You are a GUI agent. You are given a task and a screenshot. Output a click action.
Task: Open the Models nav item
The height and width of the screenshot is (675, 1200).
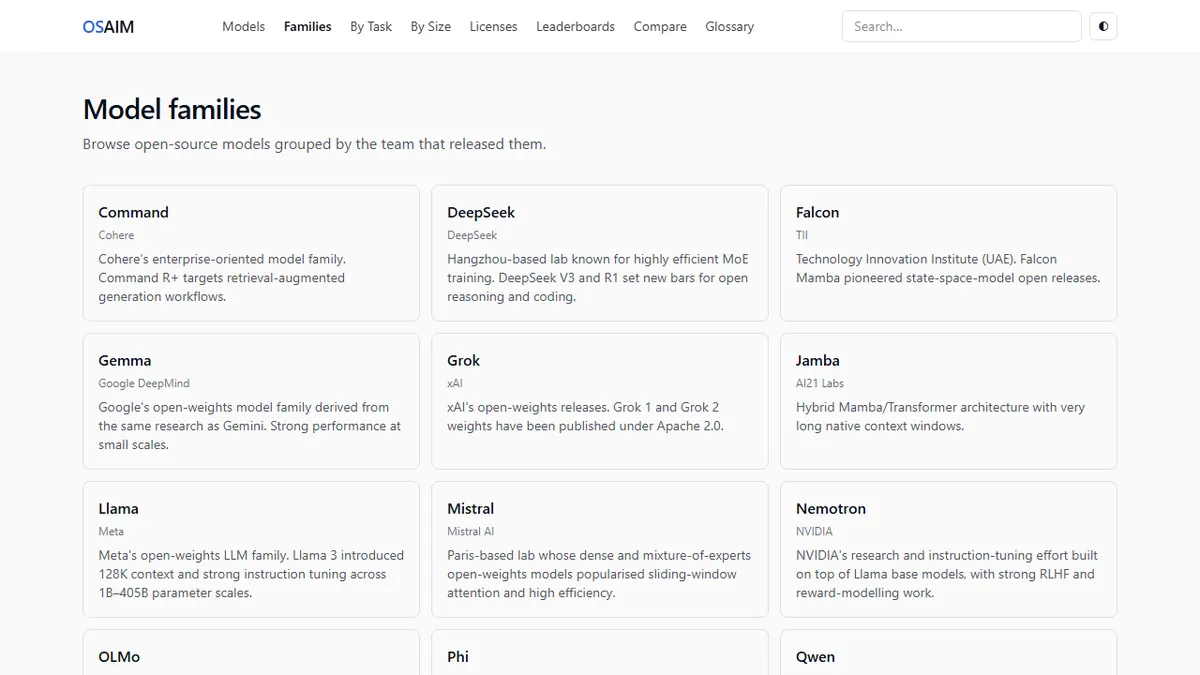pyautogui.click(x=243, y=27)
